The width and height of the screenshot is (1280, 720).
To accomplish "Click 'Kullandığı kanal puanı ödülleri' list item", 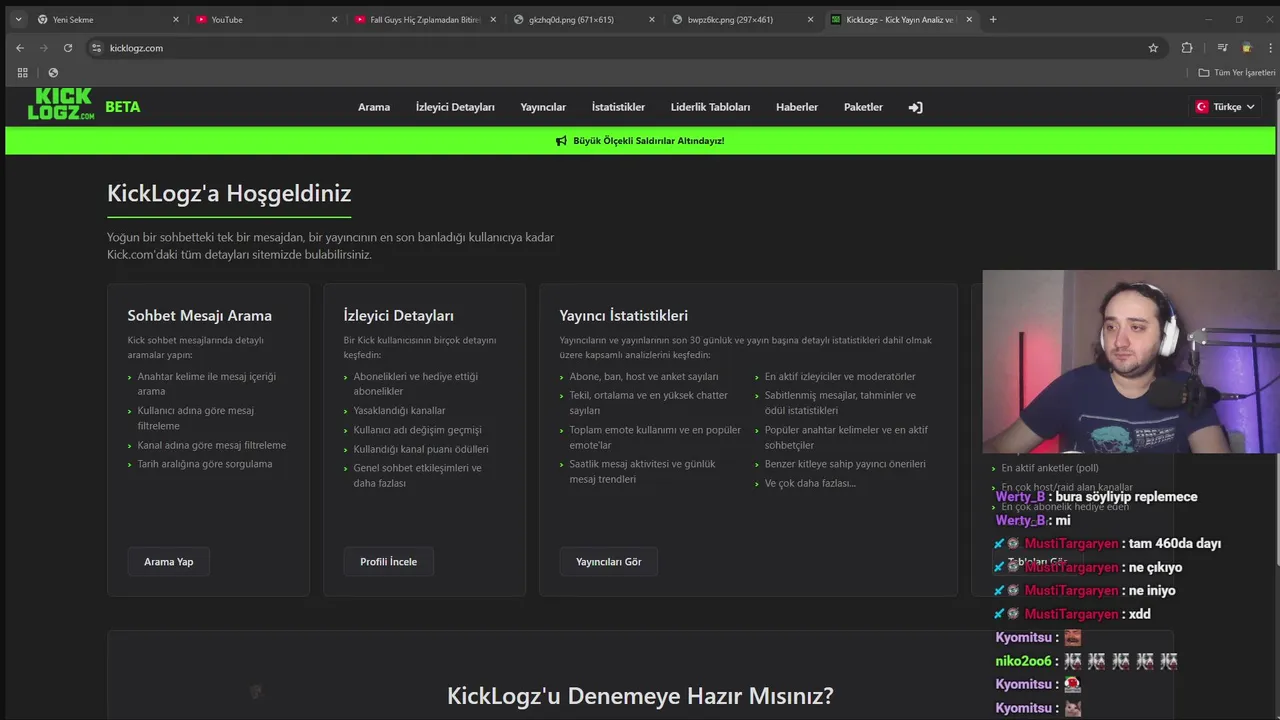I will pyautogui.click(x=421, y=449).
